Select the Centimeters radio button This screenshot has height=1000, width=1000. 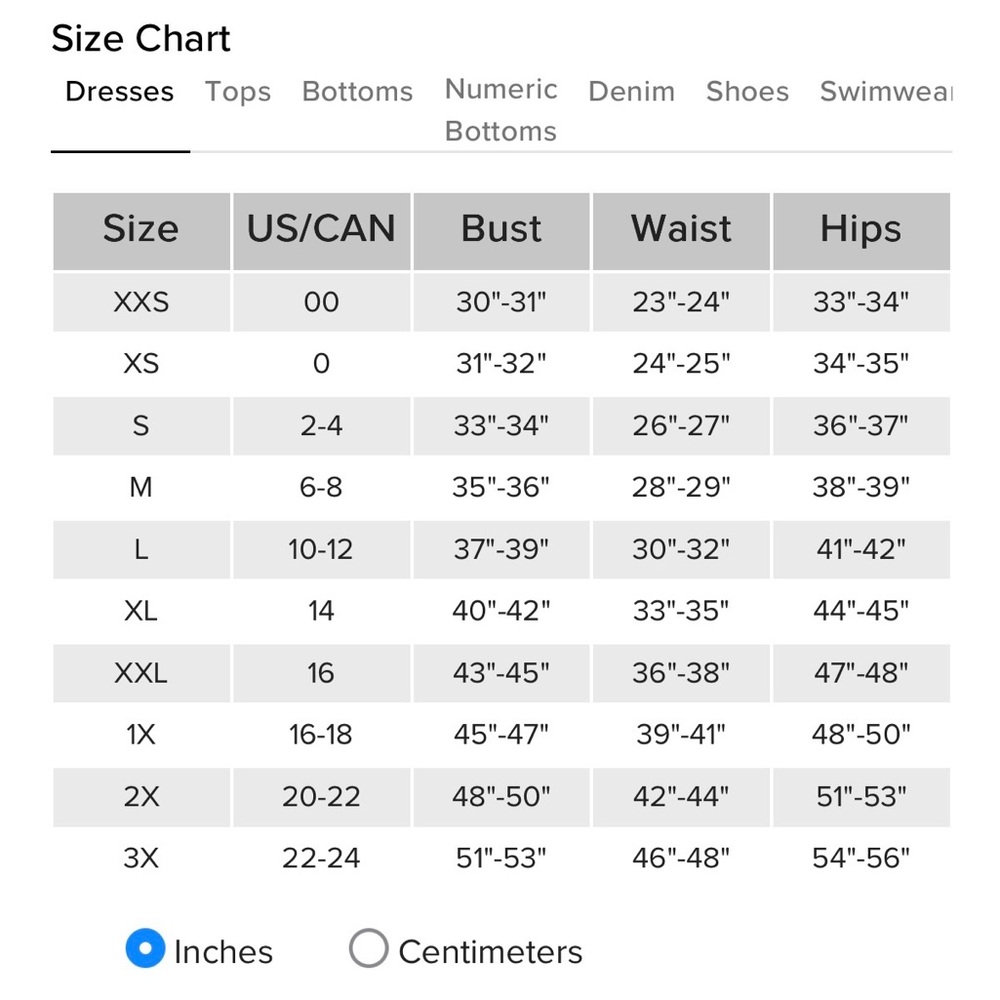click(369, 948)
